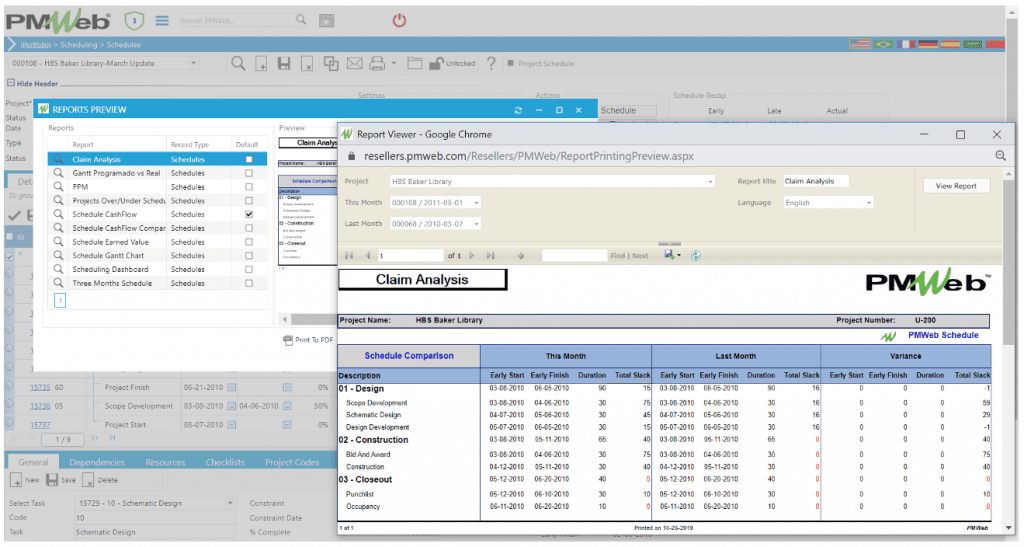This screenshot has height=547, width=1024.
Task: Click the zoom magnifier in the Chrome address bar
Action: (x=1000, y=156)
